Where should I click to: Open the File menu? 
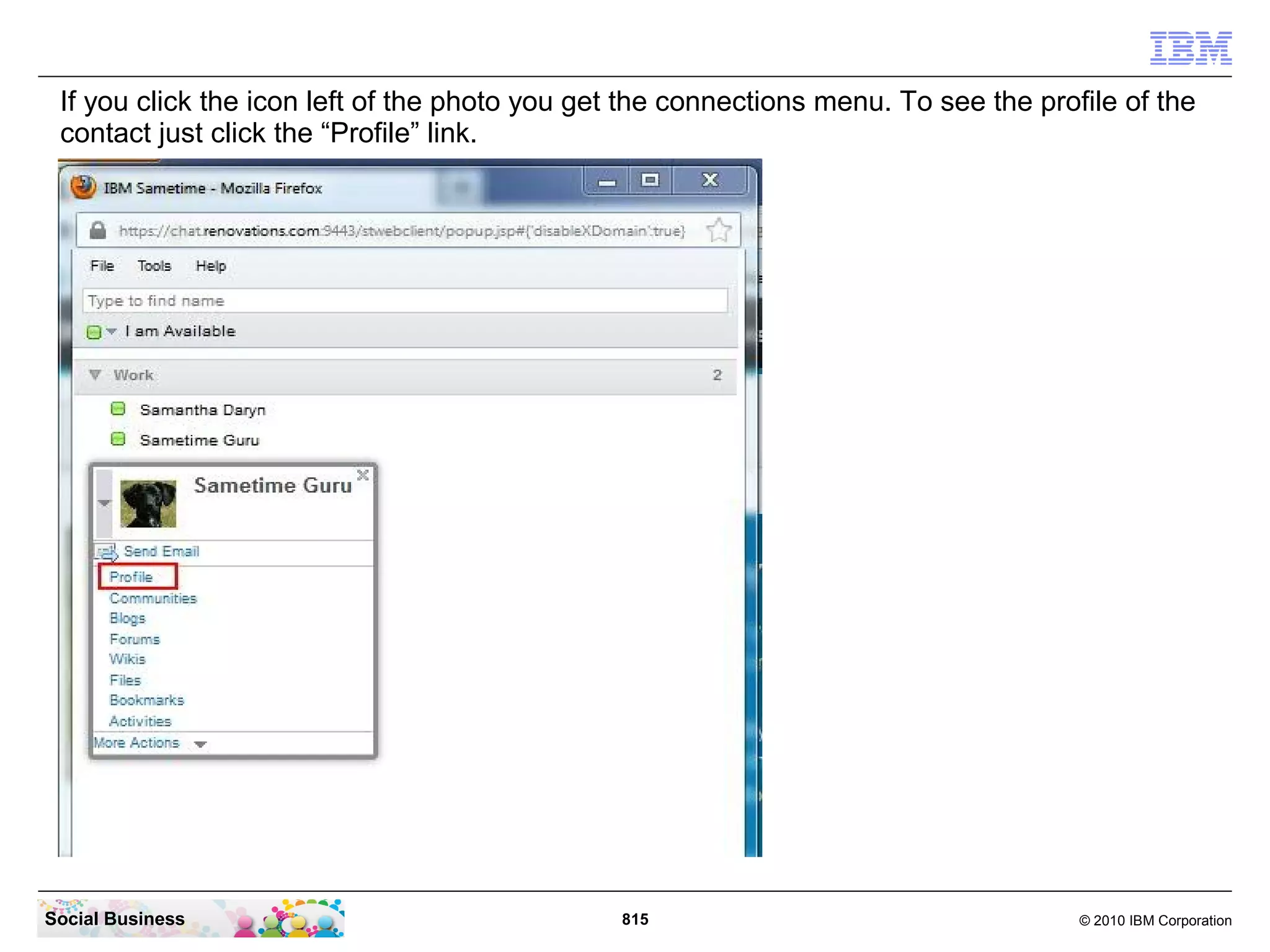(x=102, y=266)
